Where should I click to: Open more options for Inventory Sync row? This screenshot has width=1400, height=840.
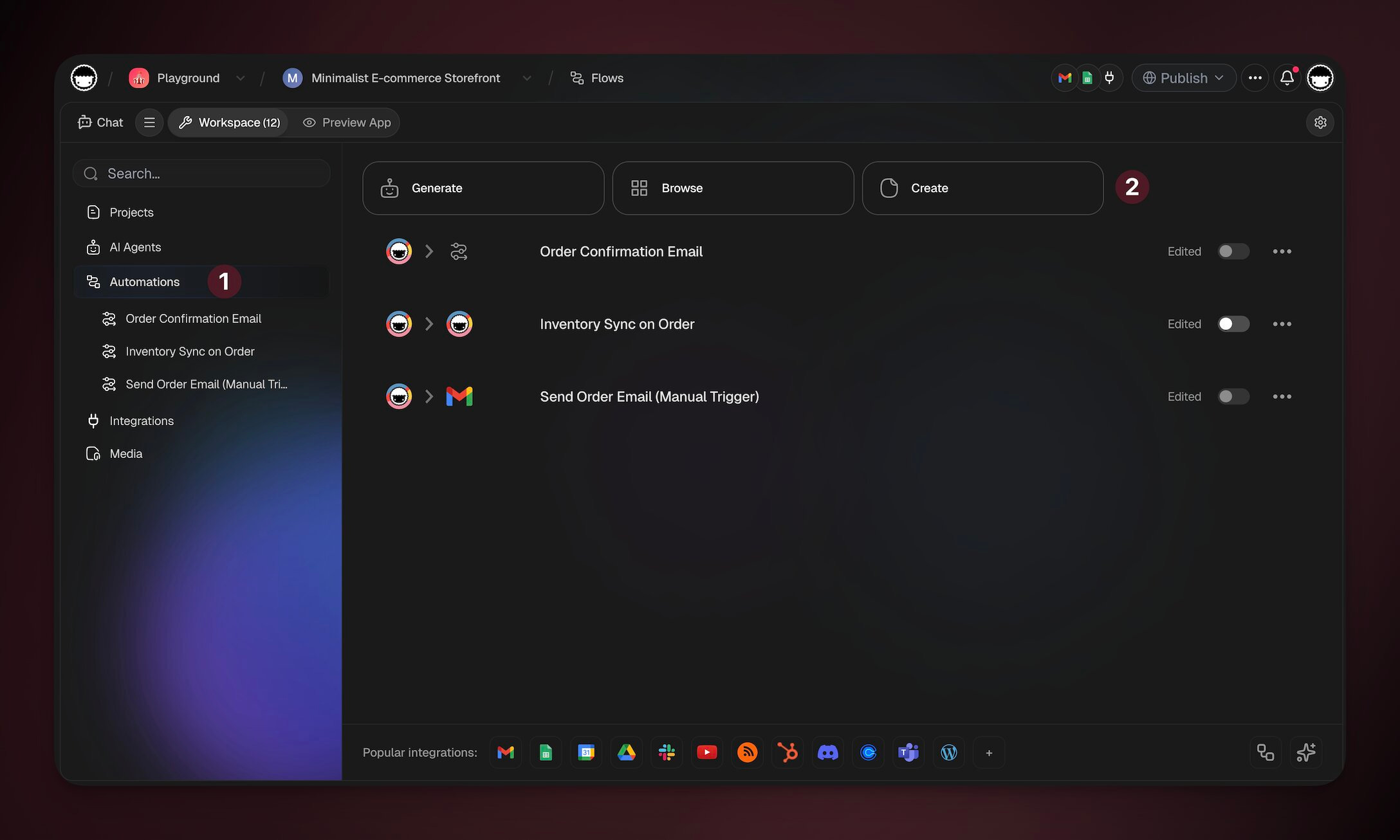tap(1282, 324)
